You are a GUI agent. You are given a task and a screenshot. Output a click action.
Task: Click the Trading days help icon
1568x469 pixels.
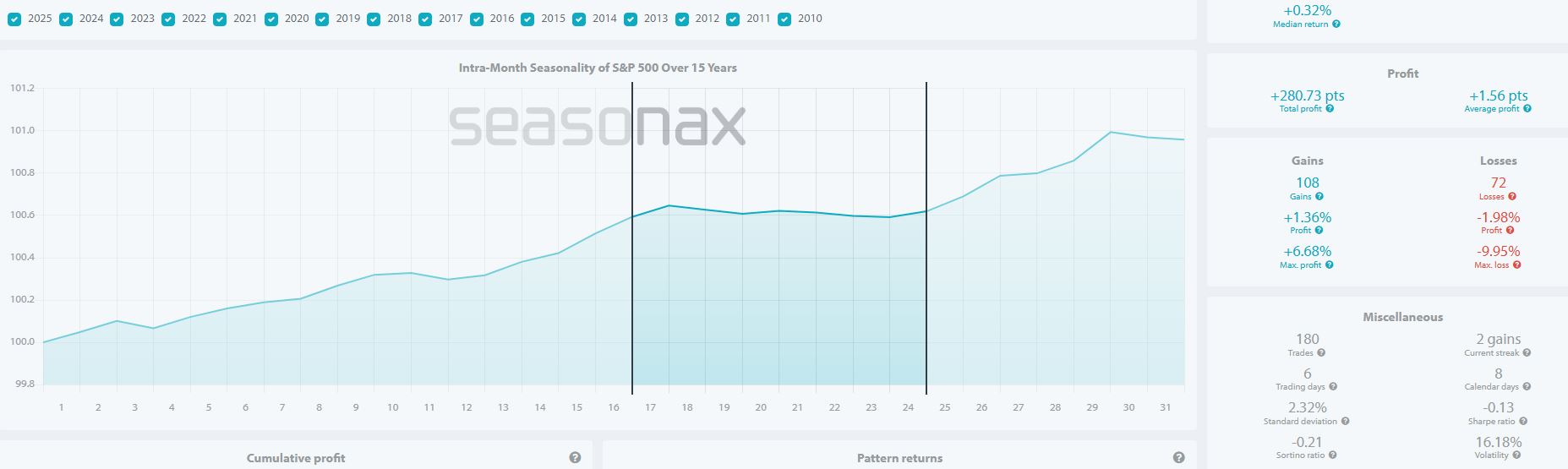(1333, 387)
